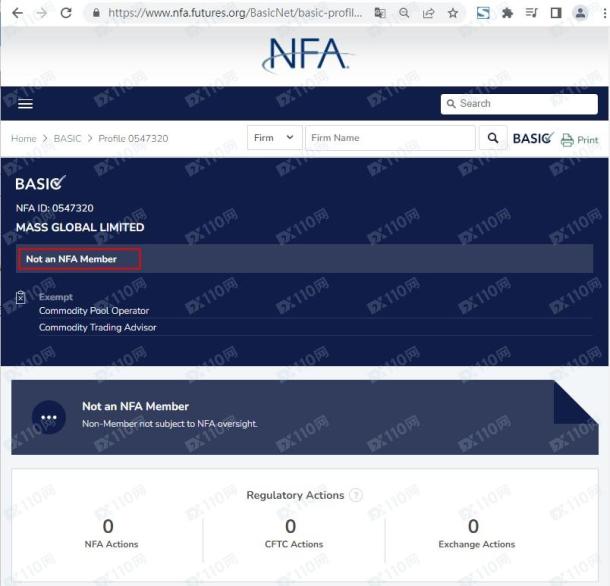610x586 pixels.
Task: Open the hamburger navigation menu
Action: click(25, 104)
